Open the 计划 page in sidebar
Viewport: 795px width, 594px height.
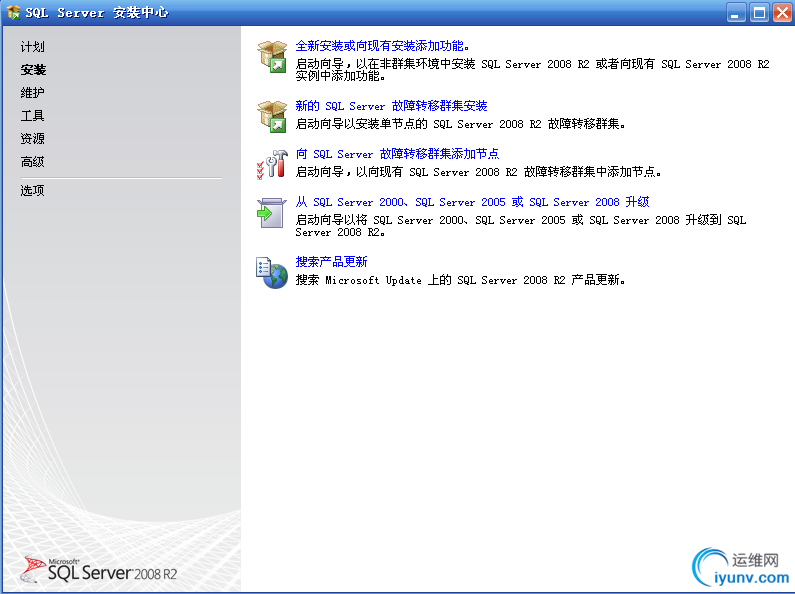click(32, 47)
